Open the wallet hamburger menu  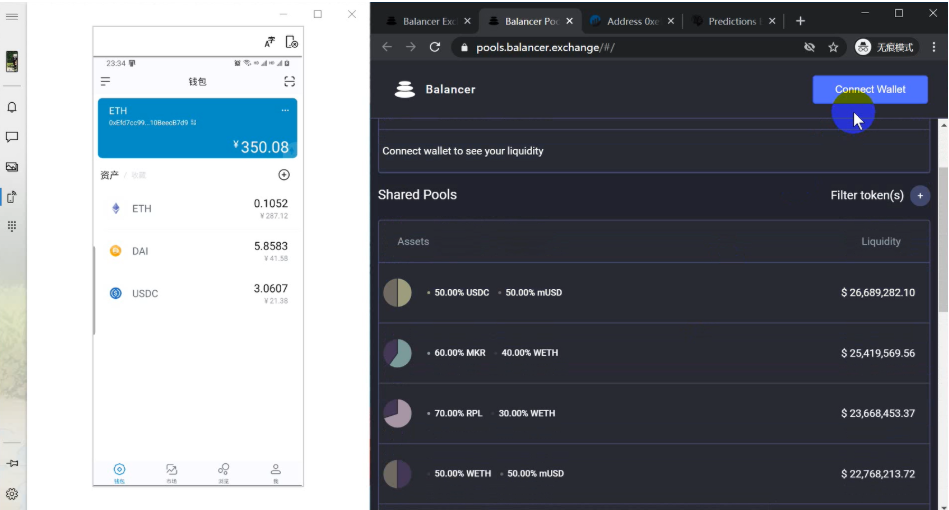tap(105, 81)
